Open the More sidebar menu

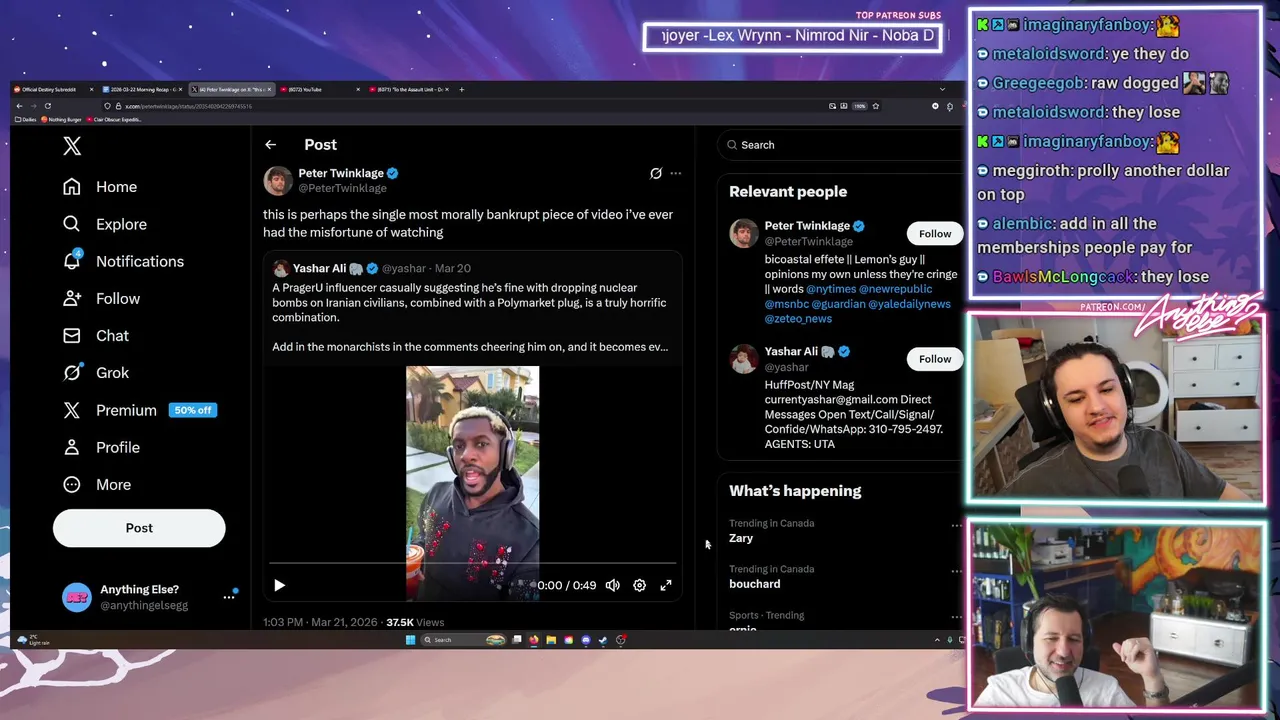pos(96,484)
